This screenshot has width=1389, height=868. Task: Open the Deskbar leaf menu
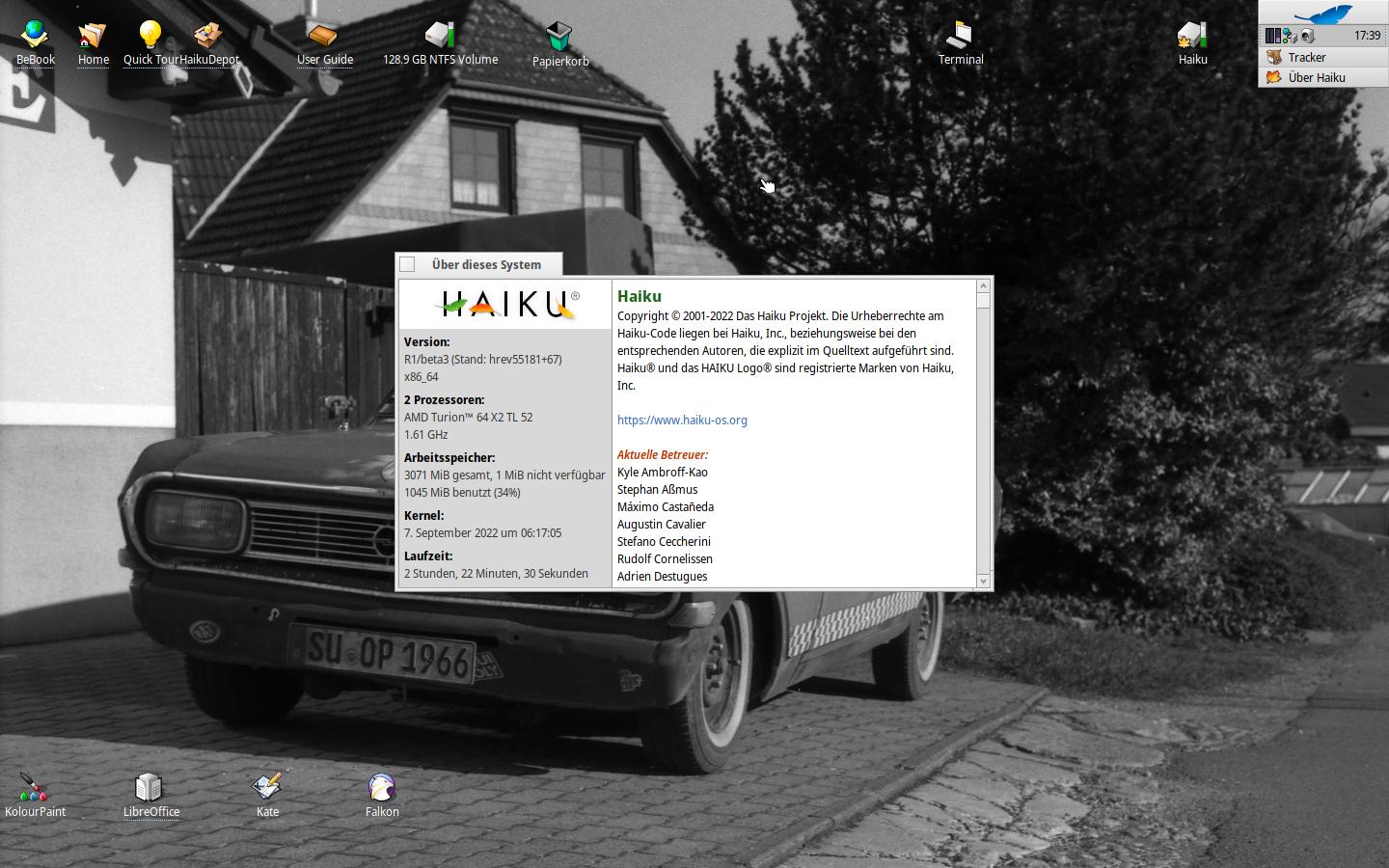click(1323, 14)
